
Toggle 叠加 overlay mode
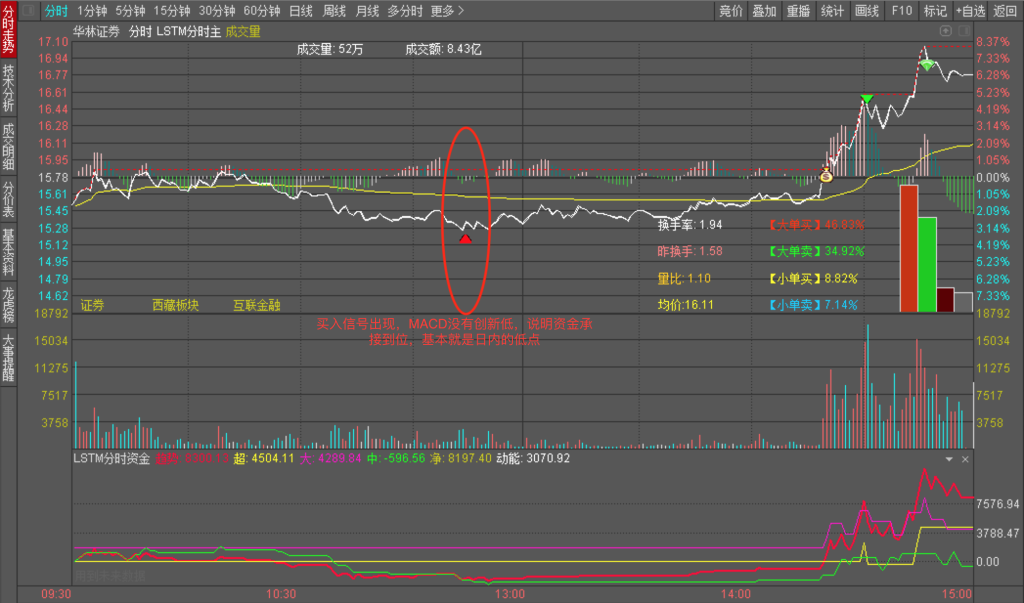(x=764, y=10)
